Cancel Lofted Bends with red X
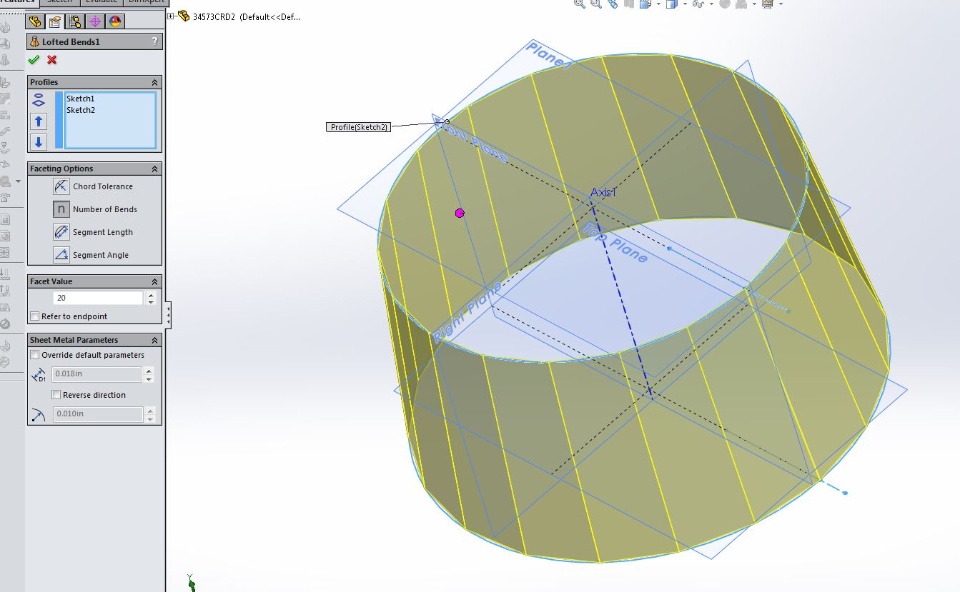This screenshot has height=592, width=960. pyautogui.click(x=52, y=59)
